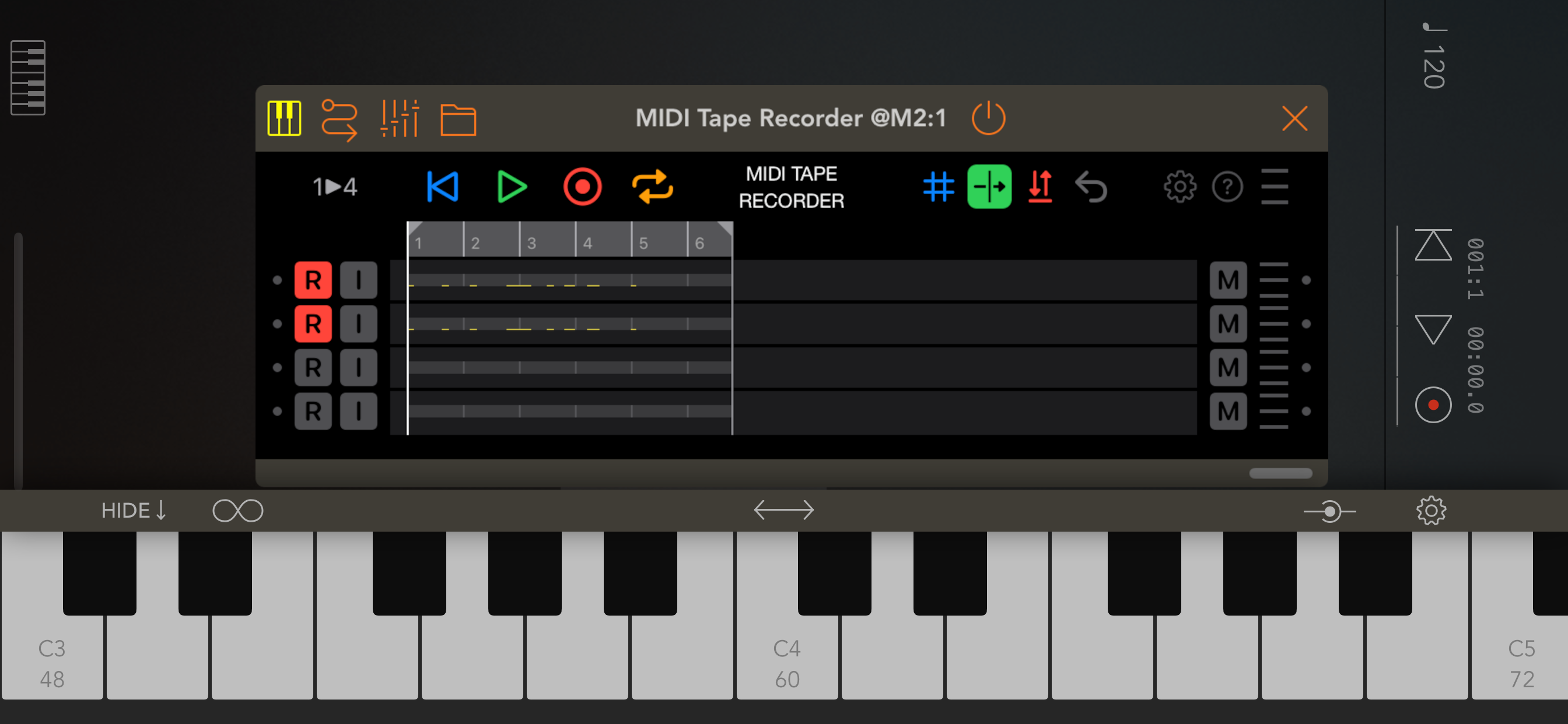Viewport: 1568px width, 724px height.
Task: Select the recorded clip on track two
Action: pos(570,324)
